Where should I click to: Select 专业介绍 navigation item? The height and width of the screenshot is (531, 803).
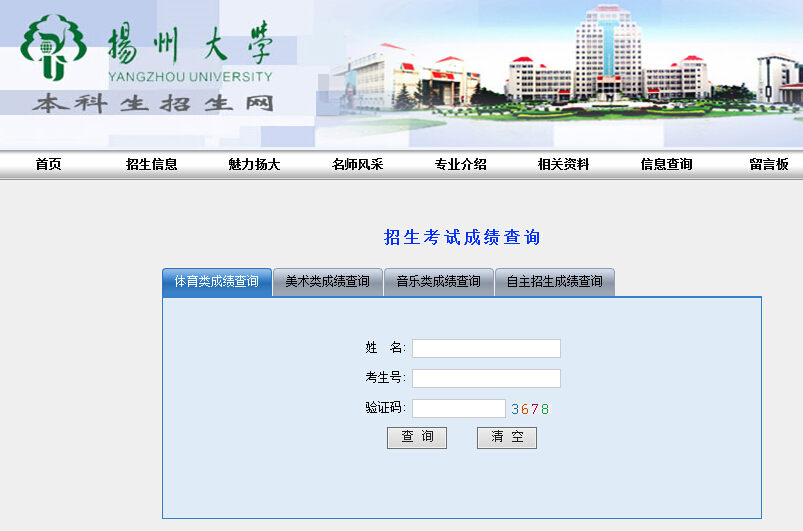pos(460,164)
